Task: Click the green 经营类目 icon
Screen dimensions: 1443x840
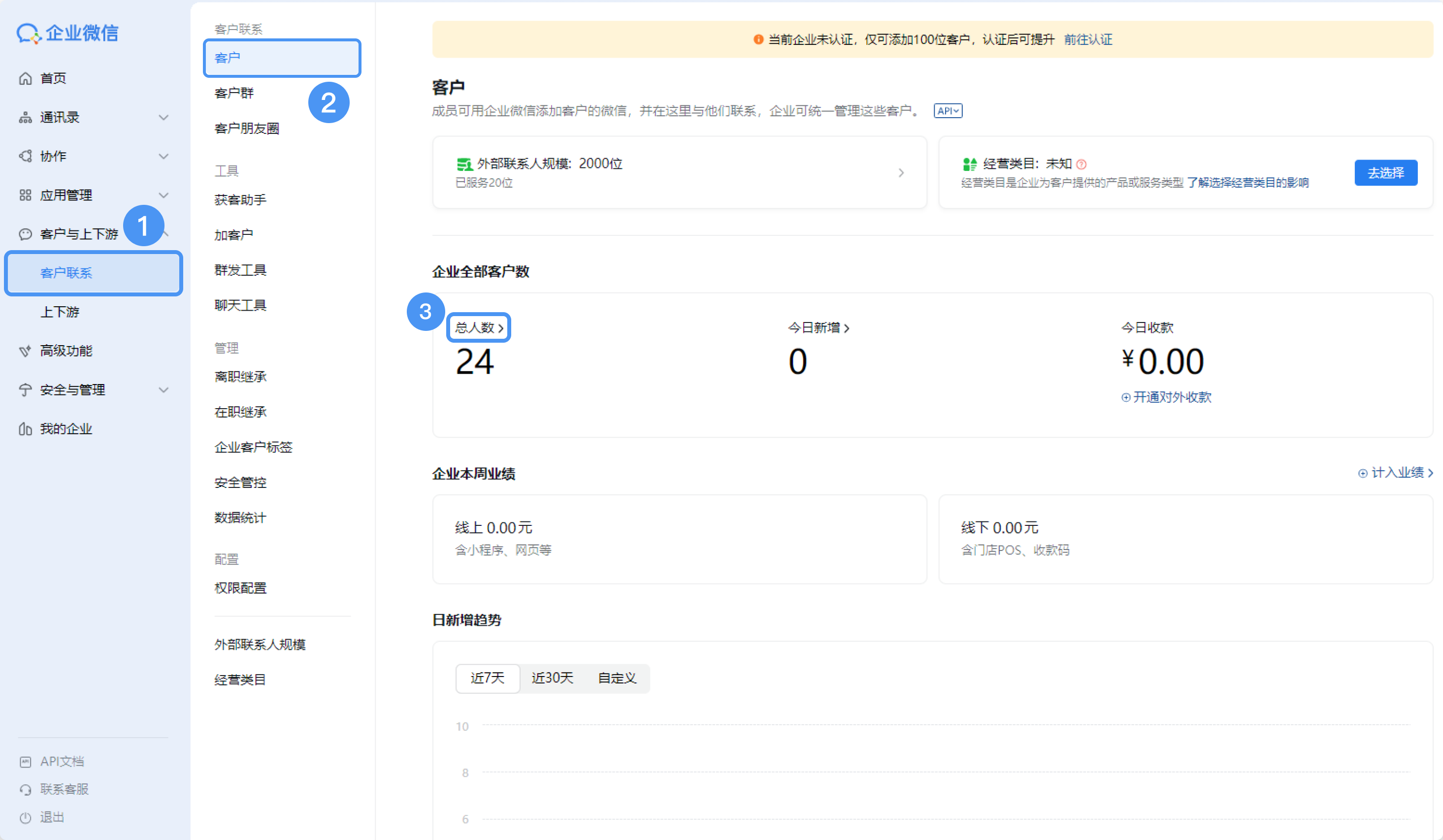Action: (969, 164)
